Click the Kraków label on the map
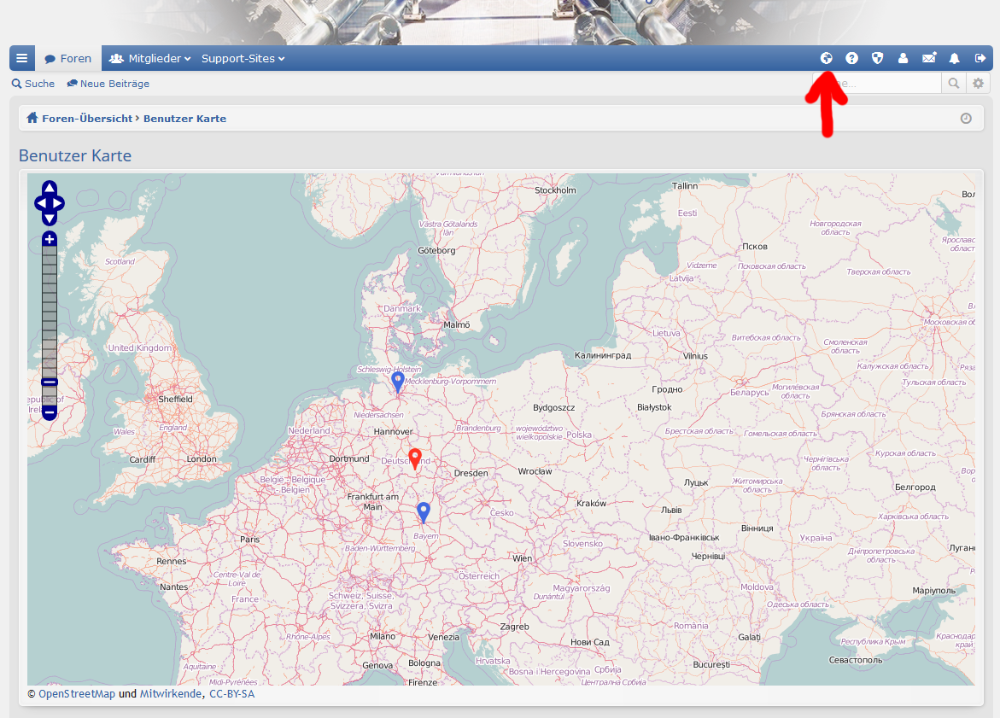Screen dimensions: 1000x718 [591, 503]
